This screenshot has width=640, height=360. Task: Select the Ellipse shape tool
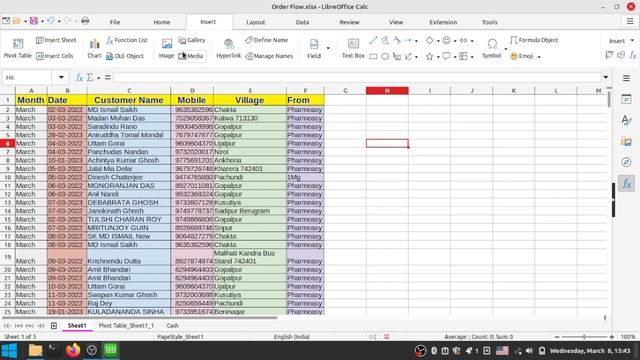[x=385, y=56]
